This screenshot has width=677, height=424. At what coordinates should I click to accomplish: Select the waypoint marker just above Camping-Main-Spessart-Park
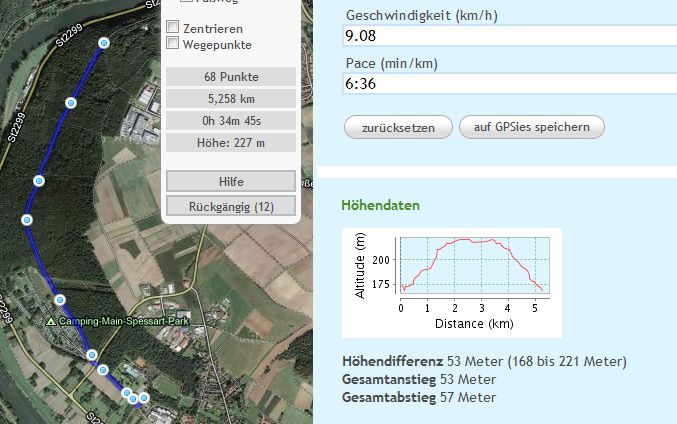[x=59, y=299]
